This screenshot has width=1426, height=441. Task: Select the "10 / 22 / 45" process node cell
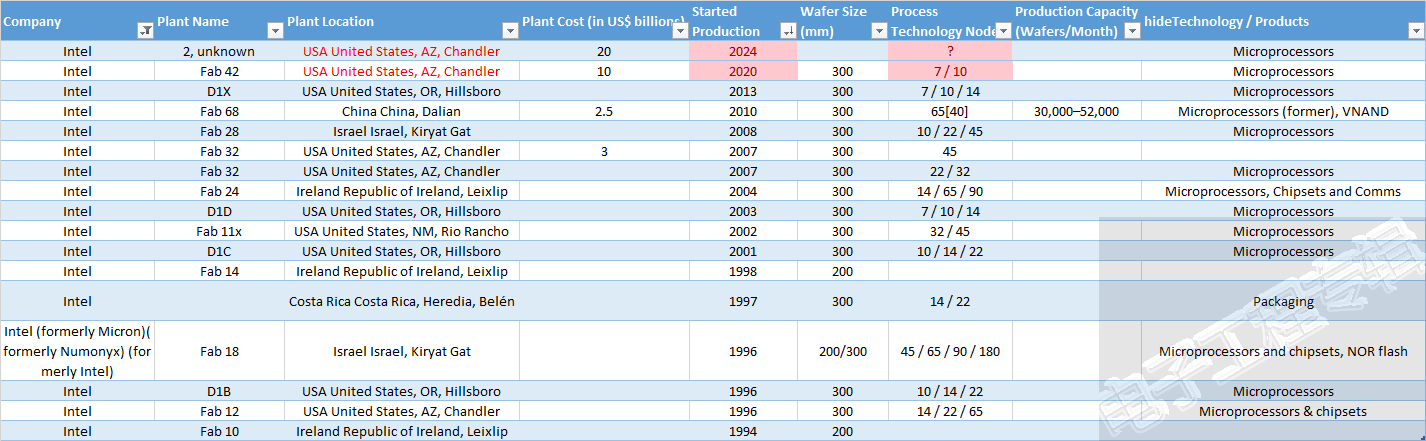coord(950,131)
